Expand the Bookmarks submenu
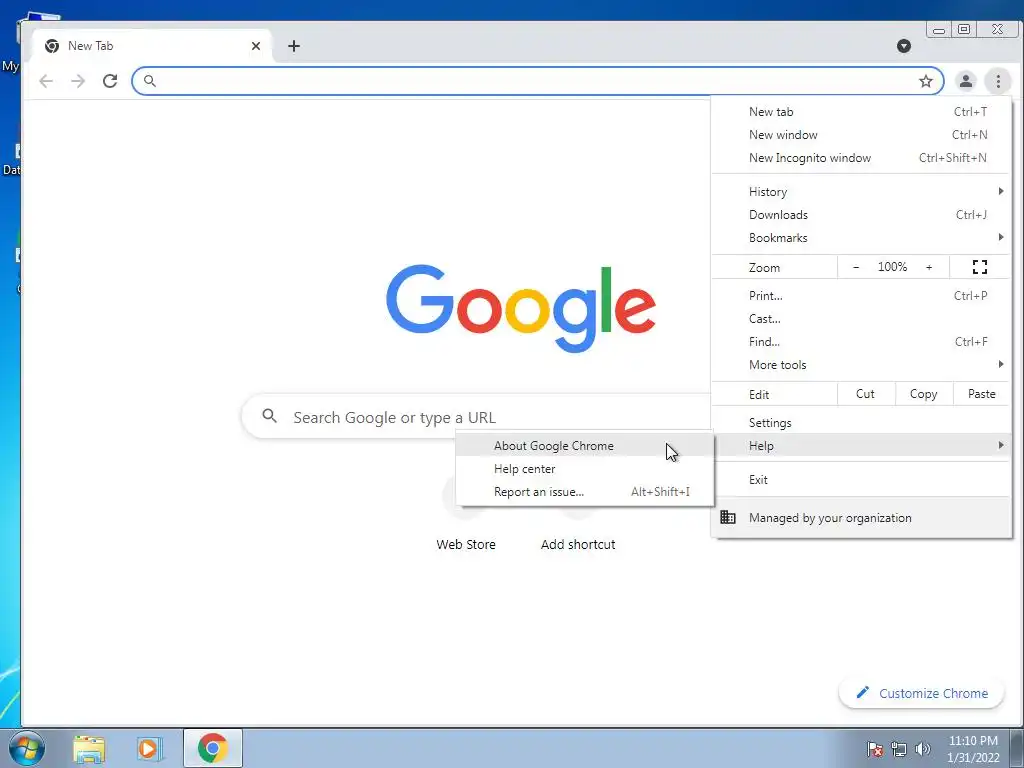 (861, 238)
